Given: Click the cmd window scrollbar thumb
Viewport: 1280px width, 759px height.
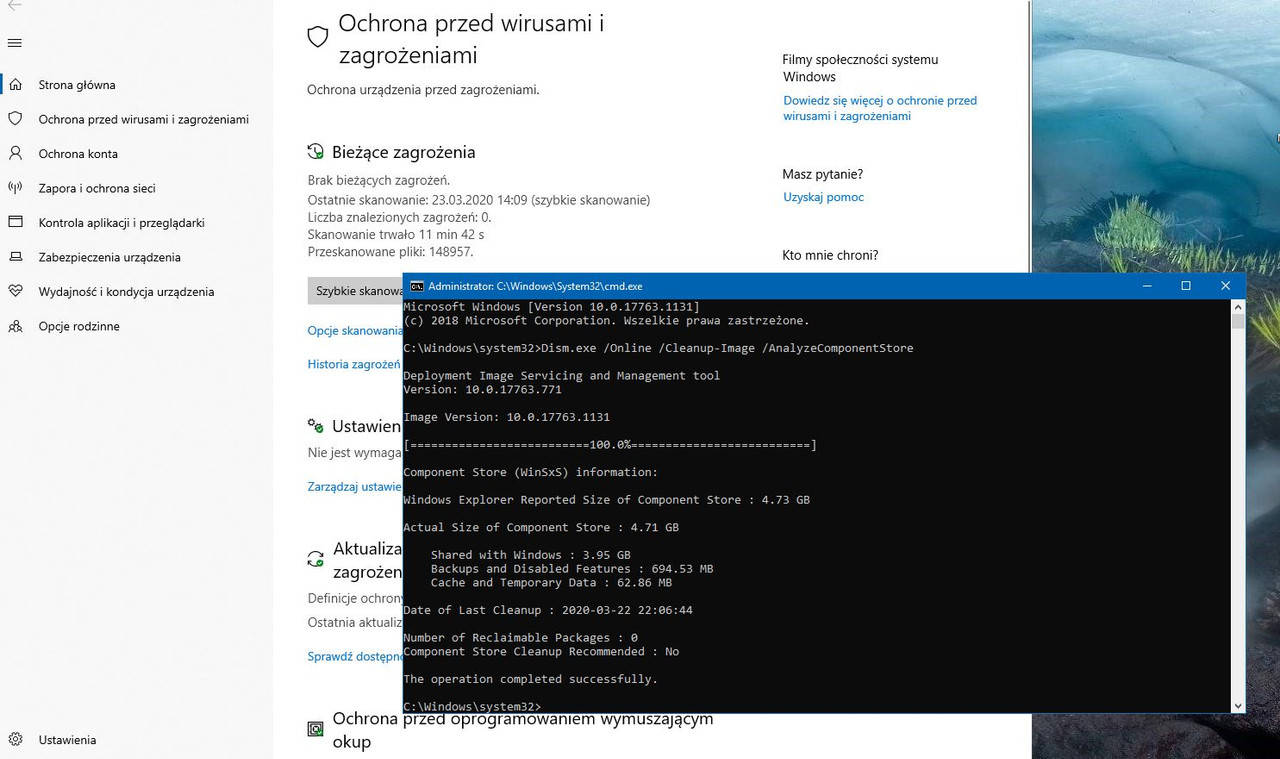Looking at the screenshot, I should pyautogui.click(x=1238, y=321).
